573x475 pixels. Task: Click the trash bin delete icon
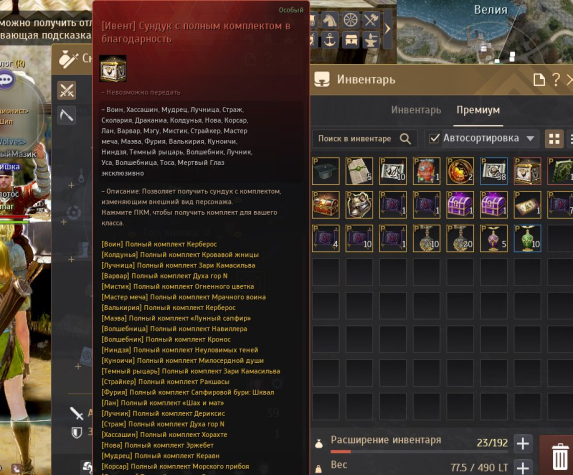(x=560, y=456)
